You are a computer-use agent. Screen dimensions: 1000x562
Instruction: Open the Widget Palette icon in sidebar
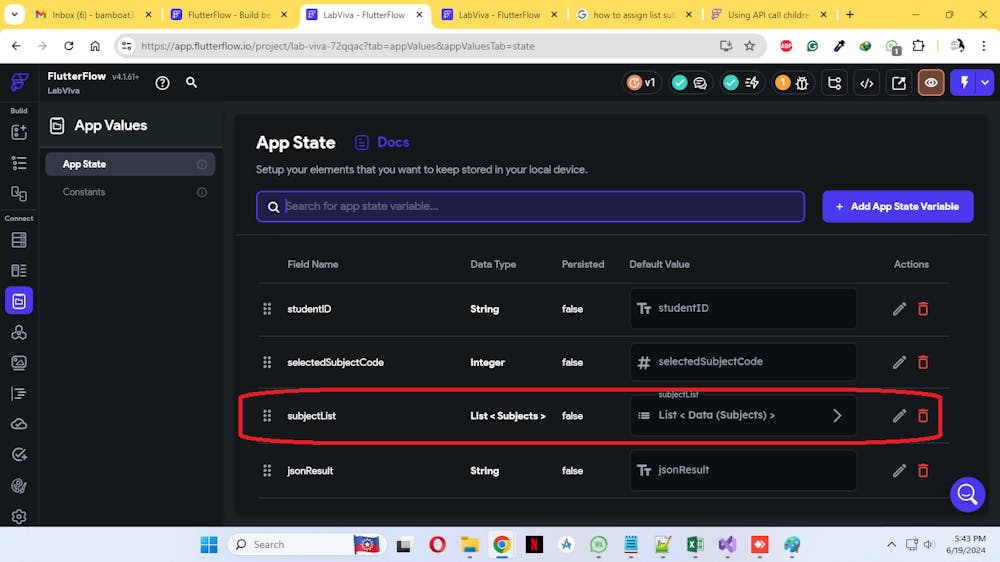[x=19, y=131]
